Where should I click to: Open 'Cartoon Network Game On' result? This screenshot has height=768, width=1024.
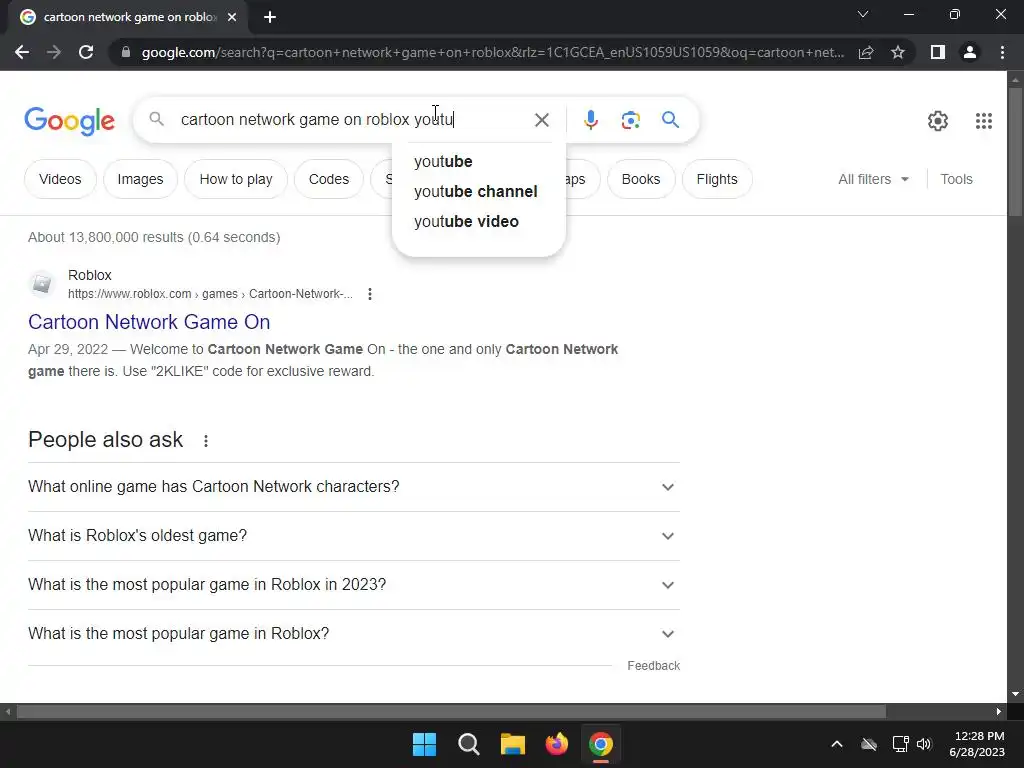click(149, 322)
